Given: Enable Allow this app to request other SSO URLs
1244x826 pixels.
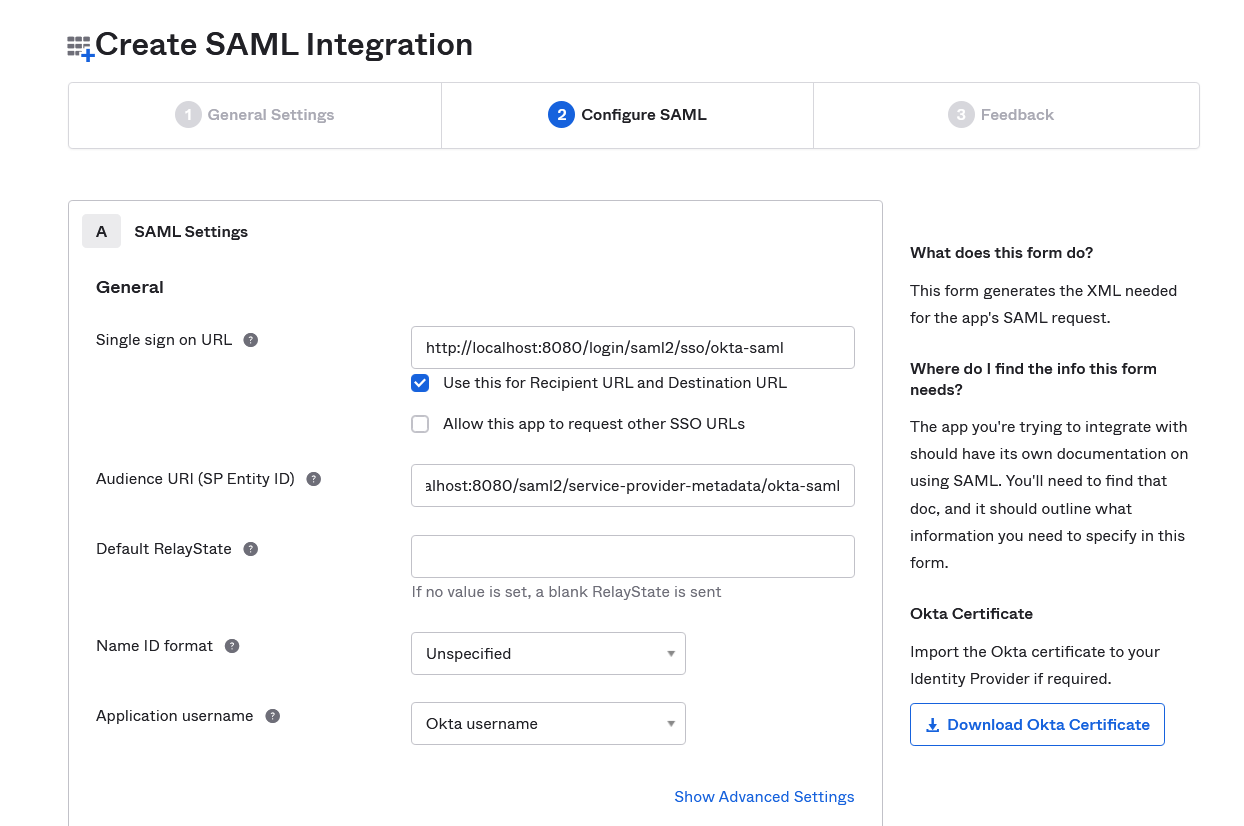Looking at the screenshot, I should [x=419, y=423].
